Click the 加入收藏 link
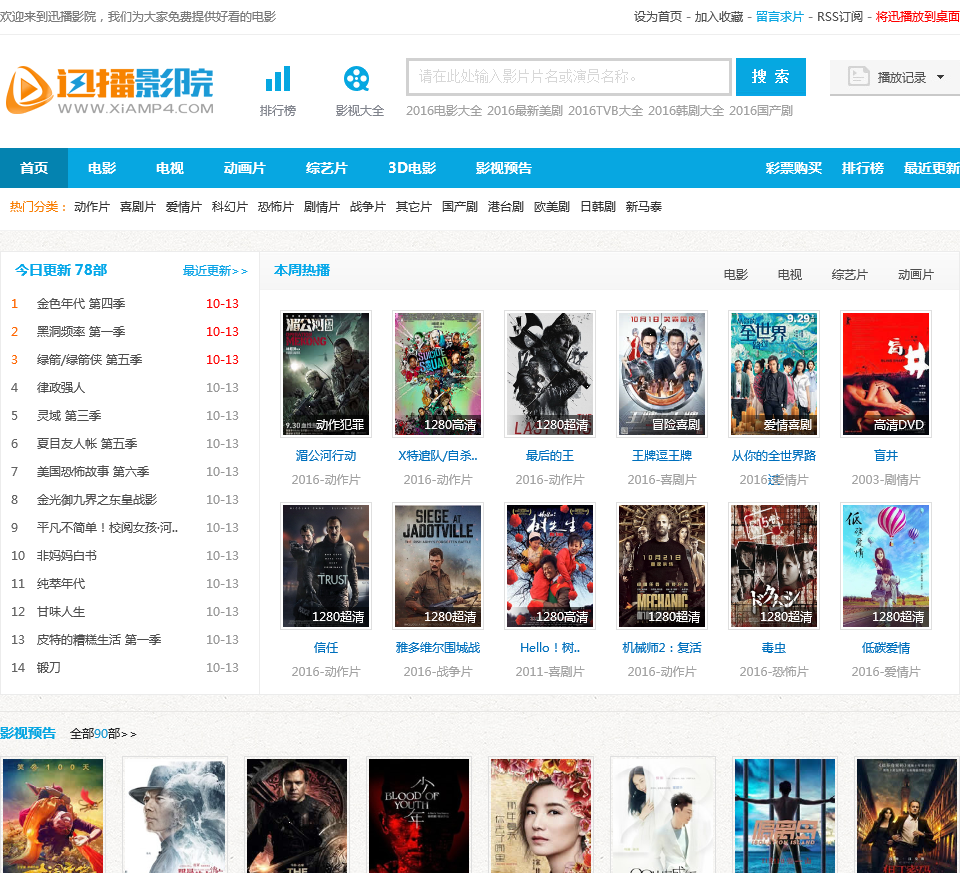The width and height of the screenshot is (960, 873). click(x=719, y=17)
